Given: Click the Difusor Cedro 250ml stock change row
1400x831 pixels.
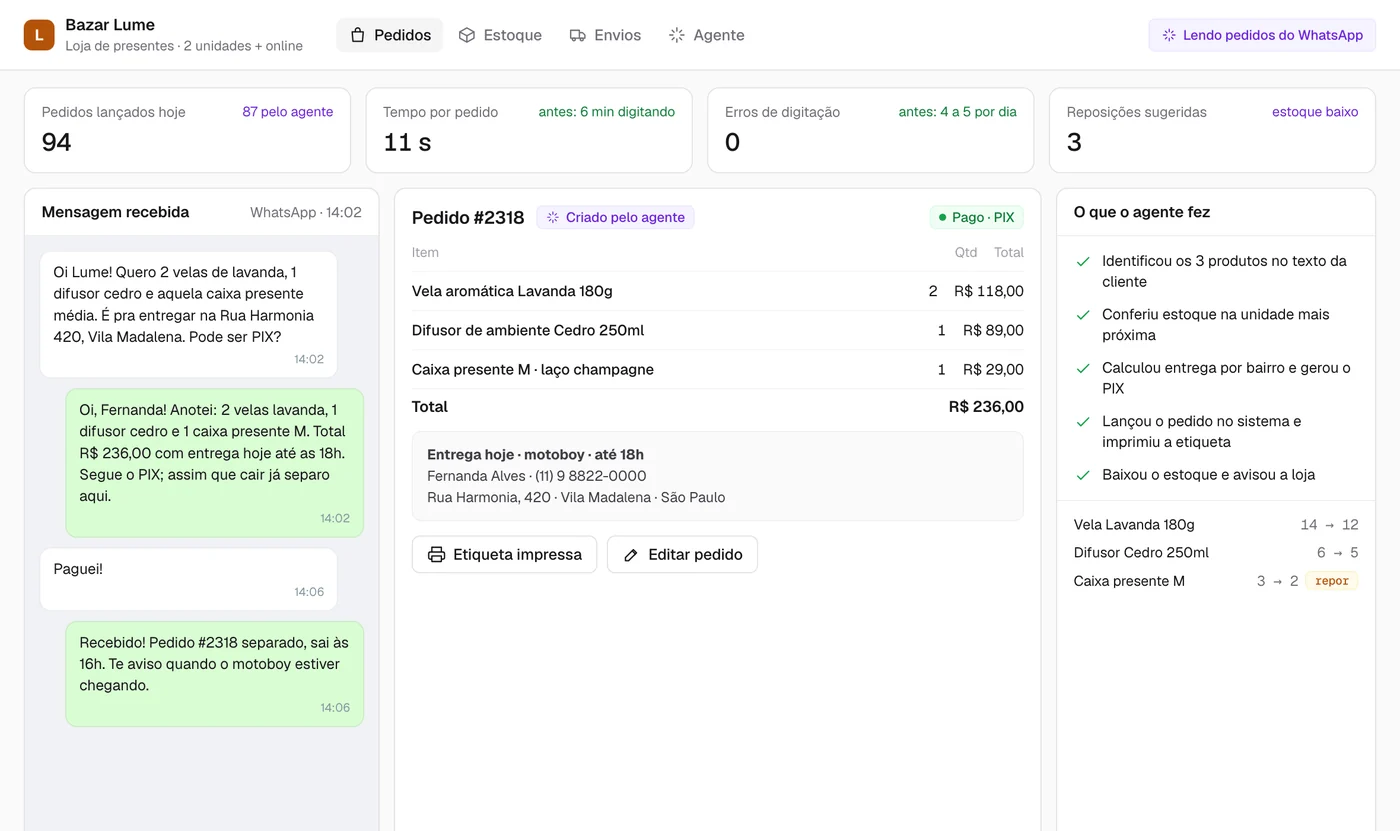Looking at the screenshot, I should tap(1216, 553).
